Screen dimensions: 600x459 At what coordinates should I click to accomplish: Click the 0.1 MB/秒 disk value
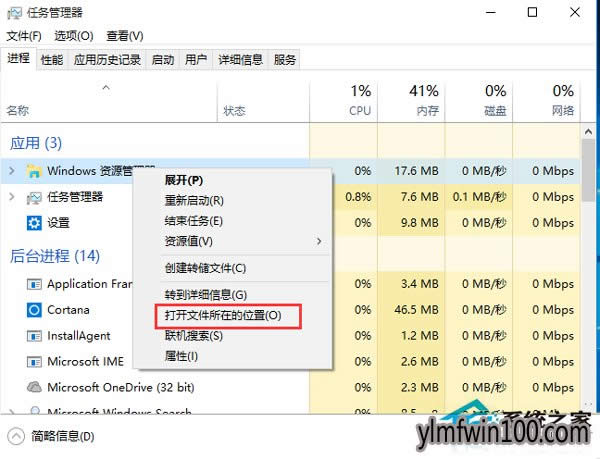point(479,197)
